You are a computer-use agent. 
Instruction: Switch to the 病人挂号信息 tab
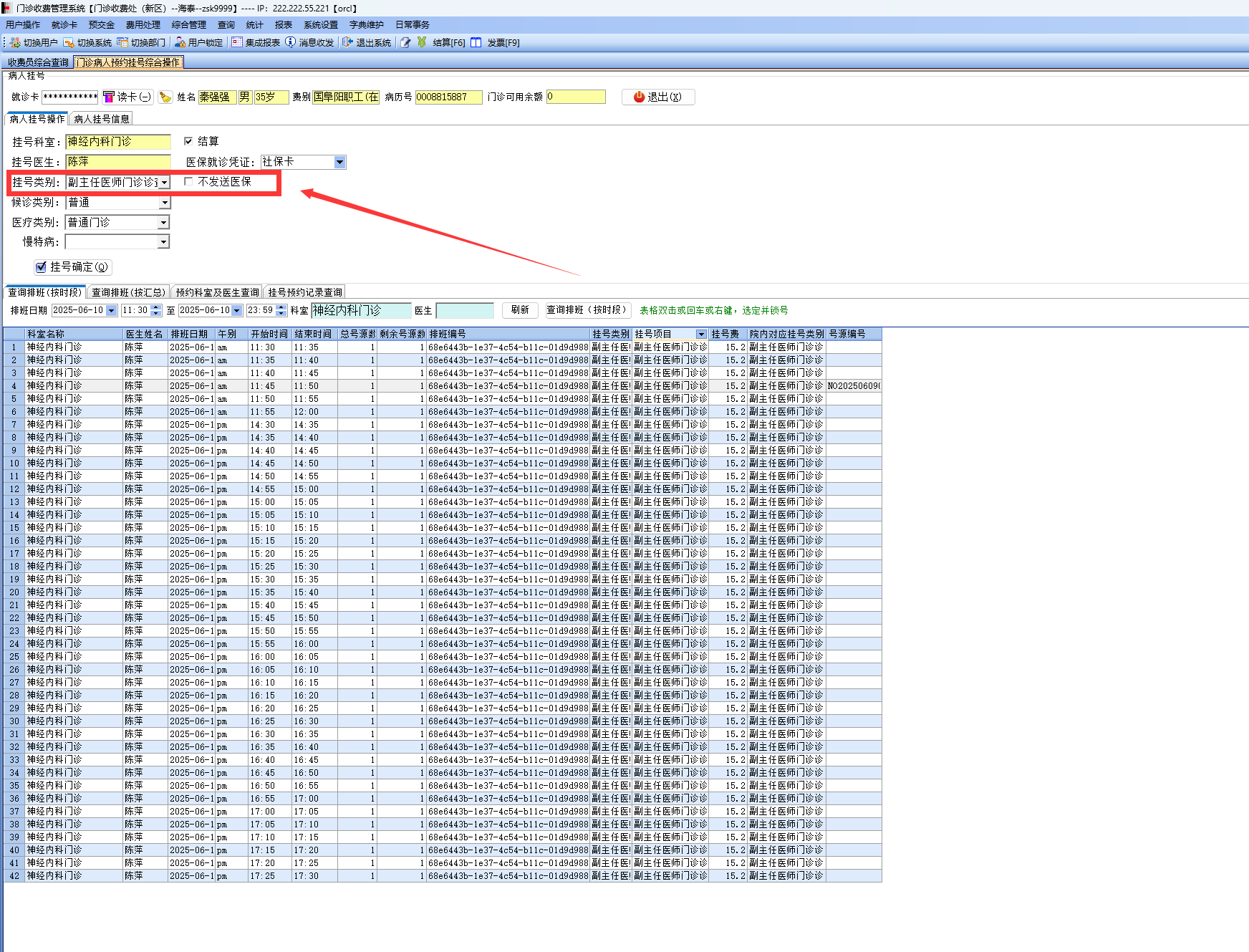point(102,119)
